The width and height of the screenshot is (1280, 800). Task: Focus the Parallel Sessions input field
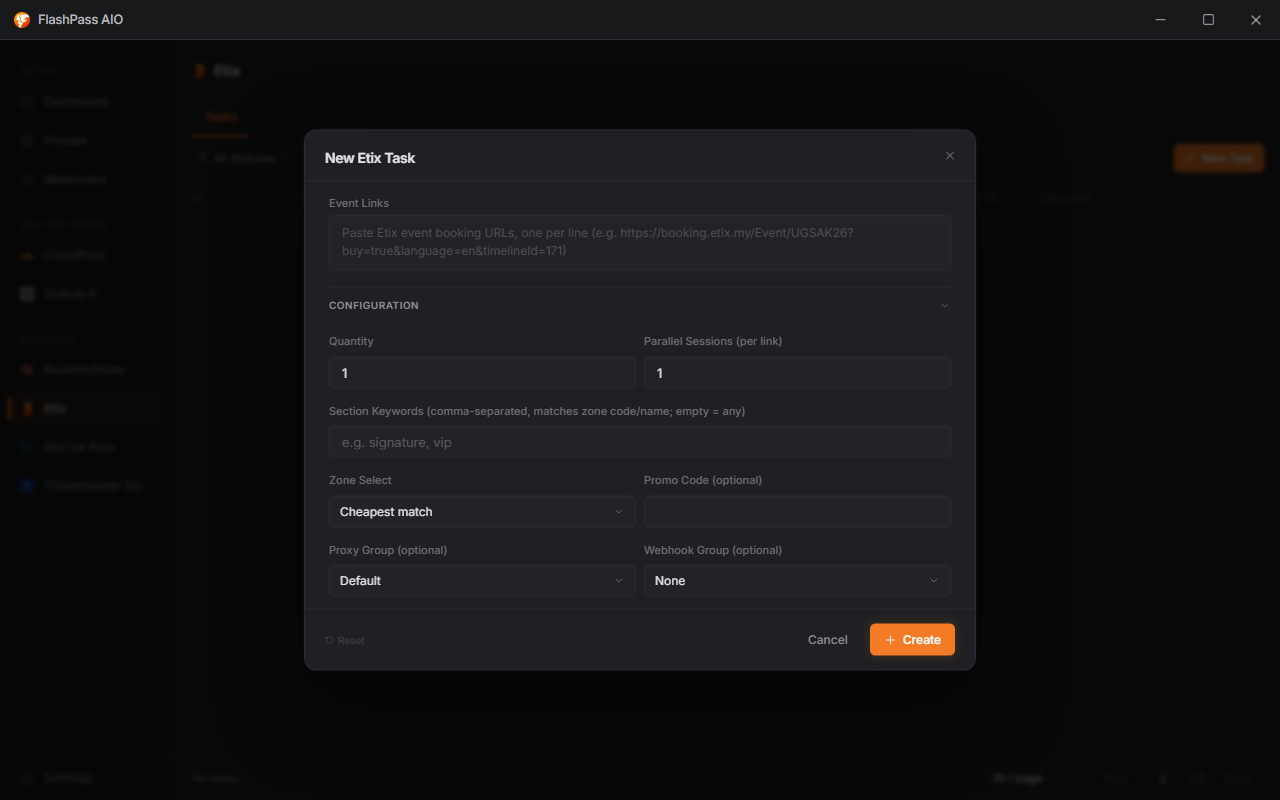coord(797,373)
